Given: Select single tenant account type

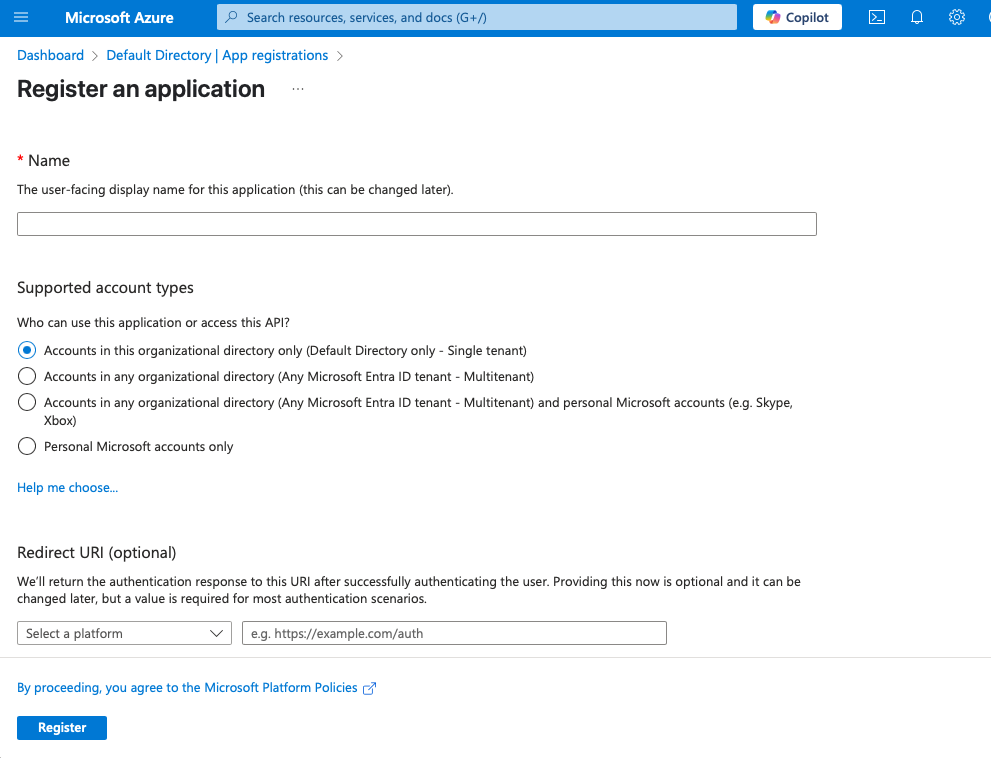Looking at the screenshot, I should click(27, 350).
